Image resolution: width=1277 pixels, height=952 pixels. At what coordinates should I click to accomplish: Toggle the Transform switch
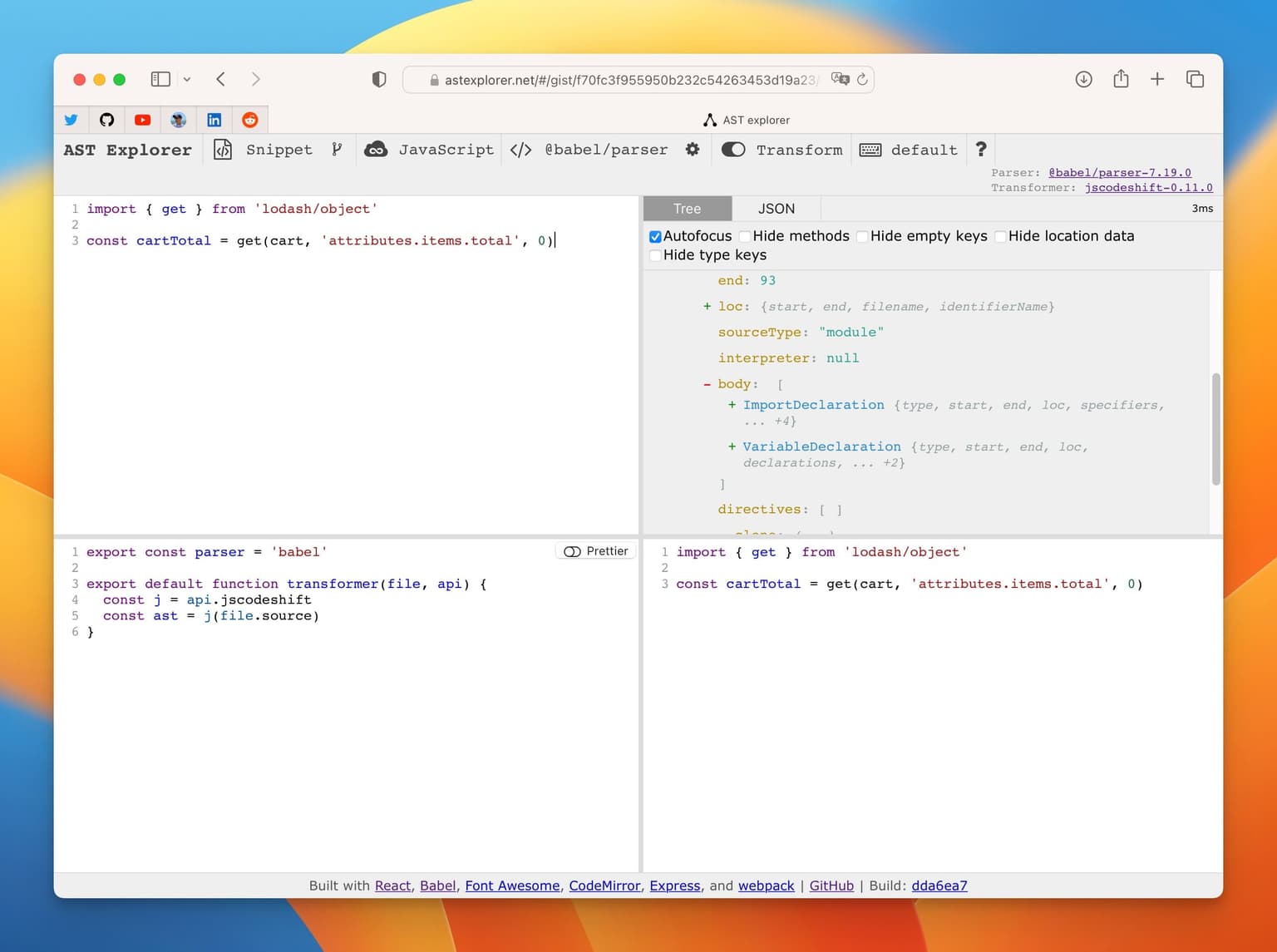[733, 150]
